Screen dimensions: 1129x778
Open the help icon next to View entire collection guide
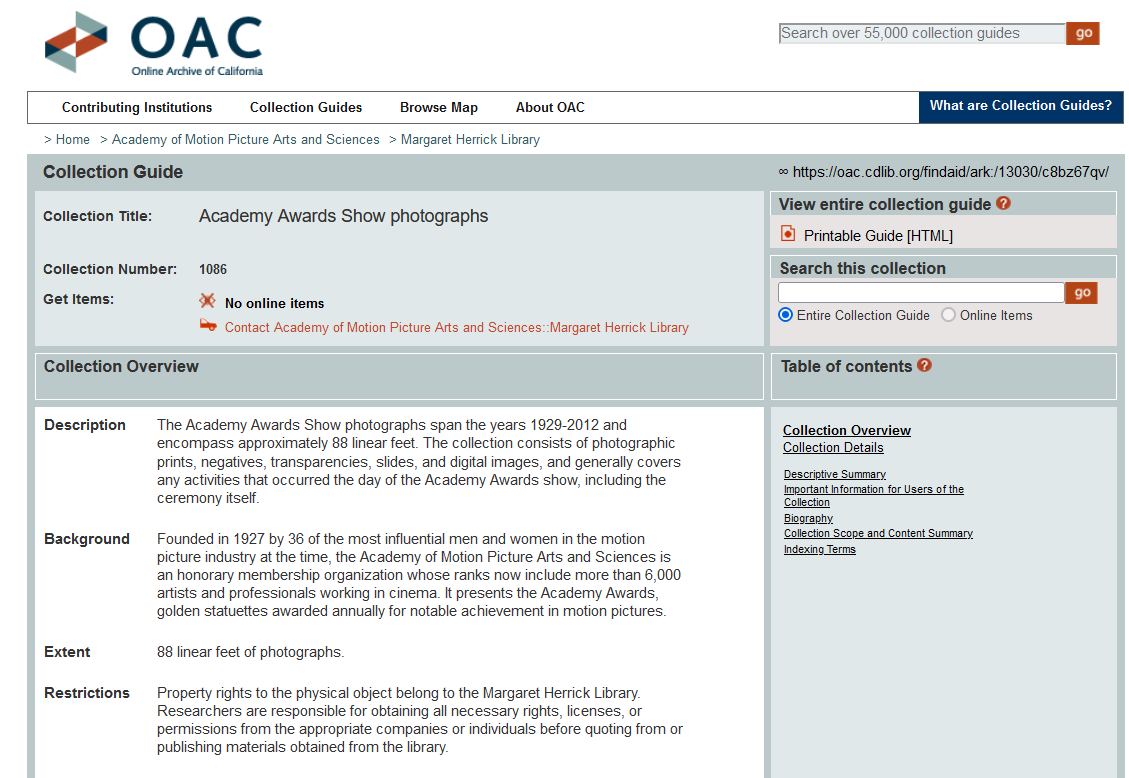(x=1003, y=204)
